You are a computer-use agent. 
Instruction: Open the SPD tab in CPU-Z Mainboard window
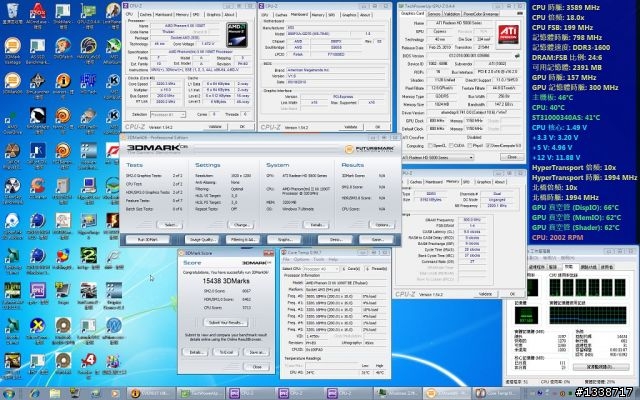331,14
